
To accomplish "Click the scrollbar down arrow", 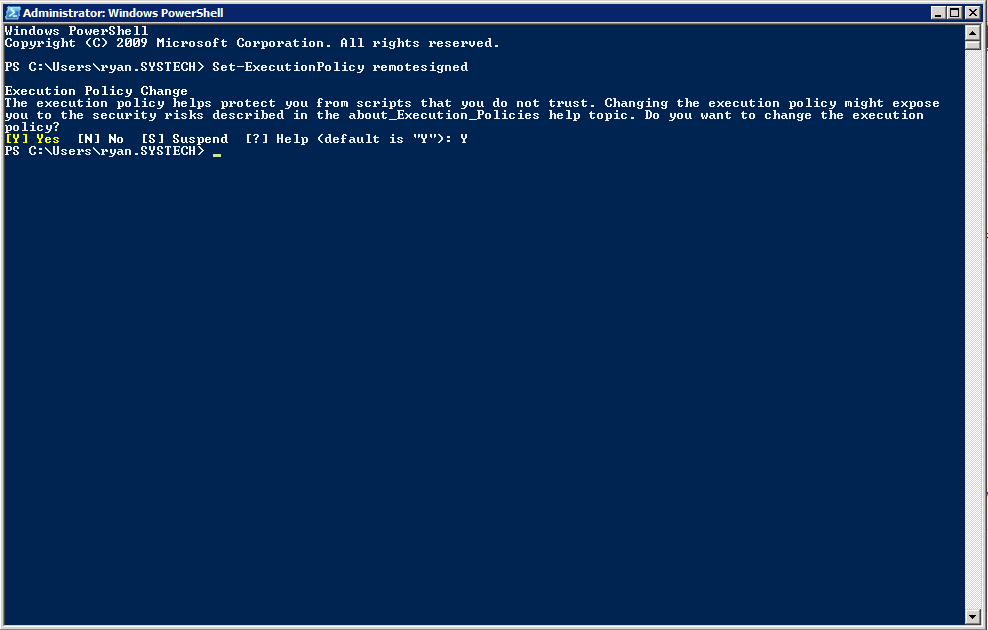I will [972, 617].
